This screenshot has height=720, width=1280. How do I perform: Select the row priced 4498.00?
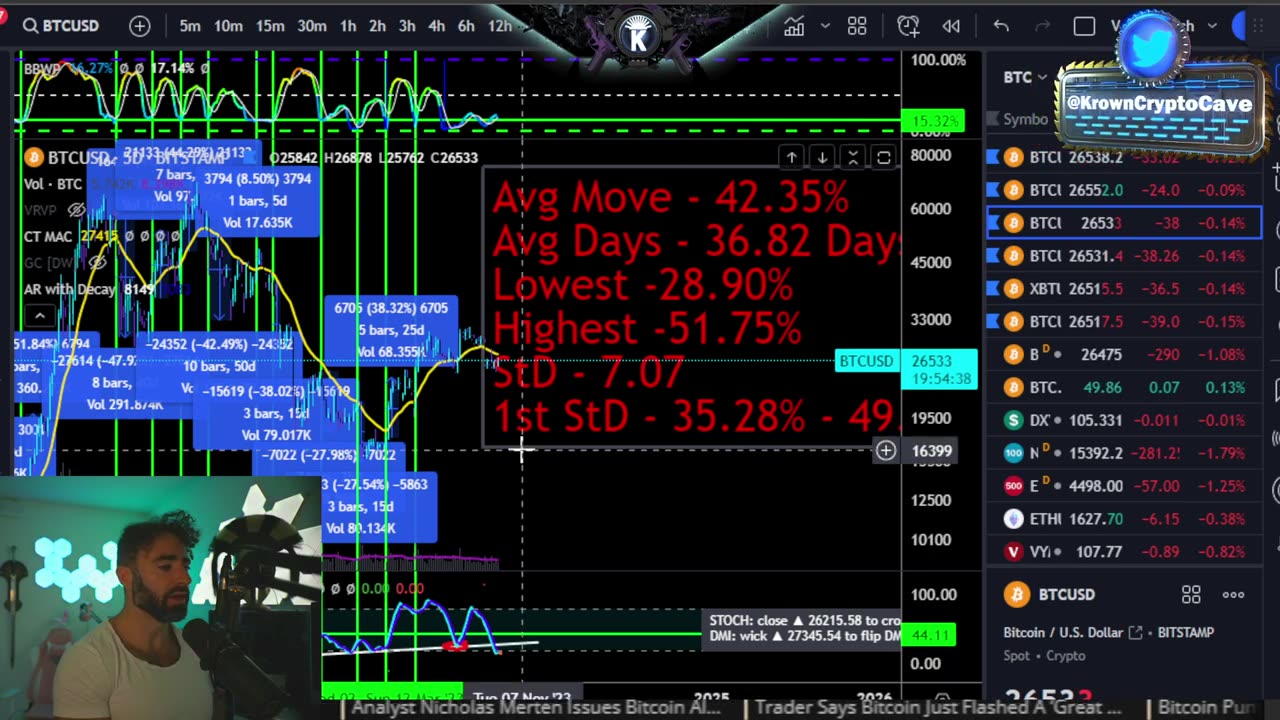(x=1124, y=486)
